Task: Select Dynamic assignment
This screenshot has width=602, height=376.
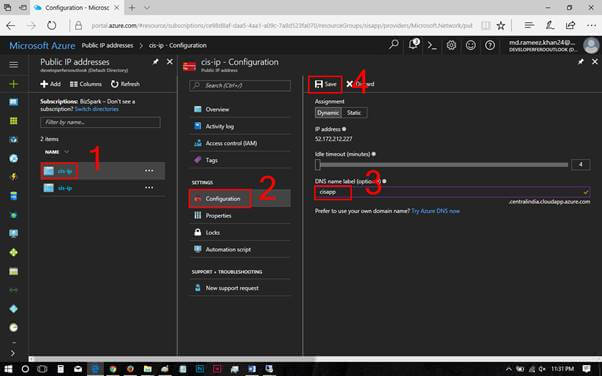Action: click(x=328, y=113)
